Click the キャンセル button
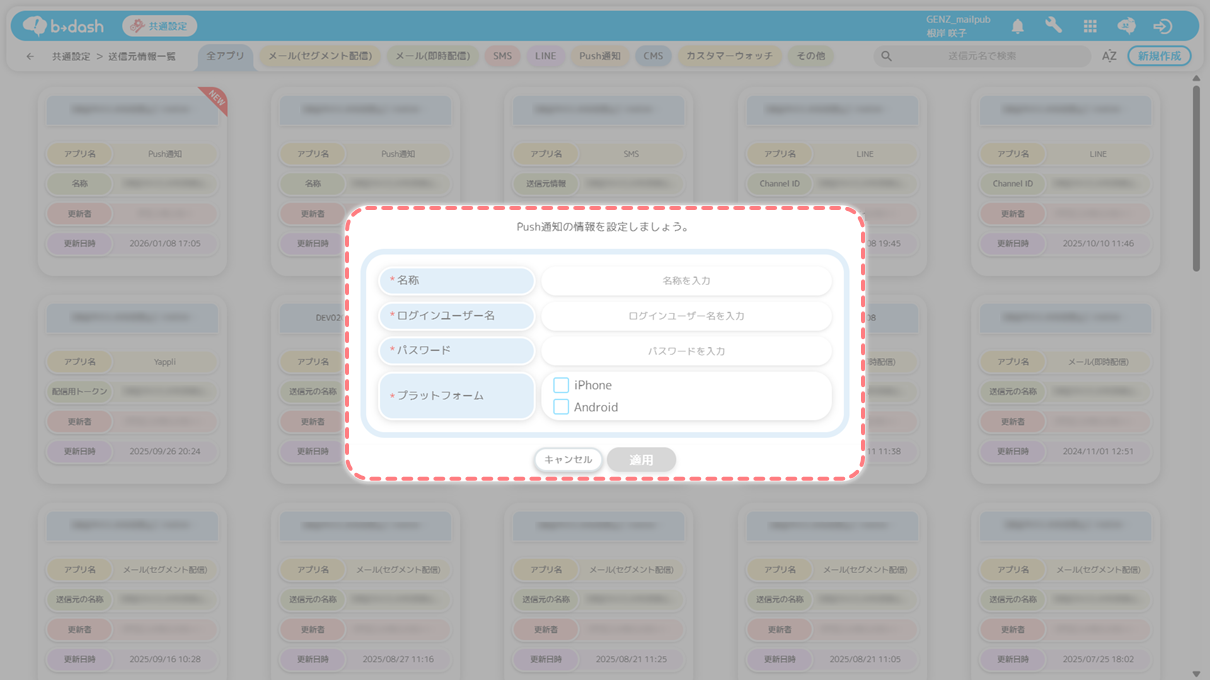This screenshot has width=1210, height=680. point(568,460)
